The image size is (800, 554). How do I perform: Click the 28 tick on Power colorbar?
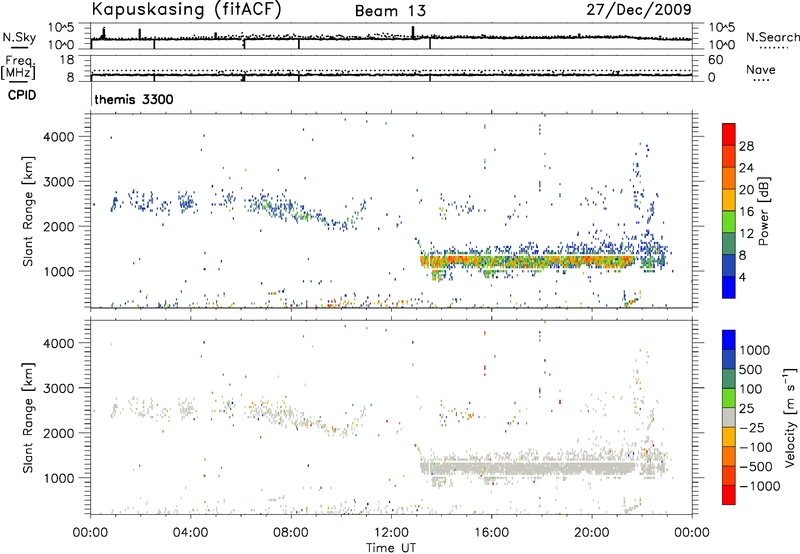click(746, 146)
